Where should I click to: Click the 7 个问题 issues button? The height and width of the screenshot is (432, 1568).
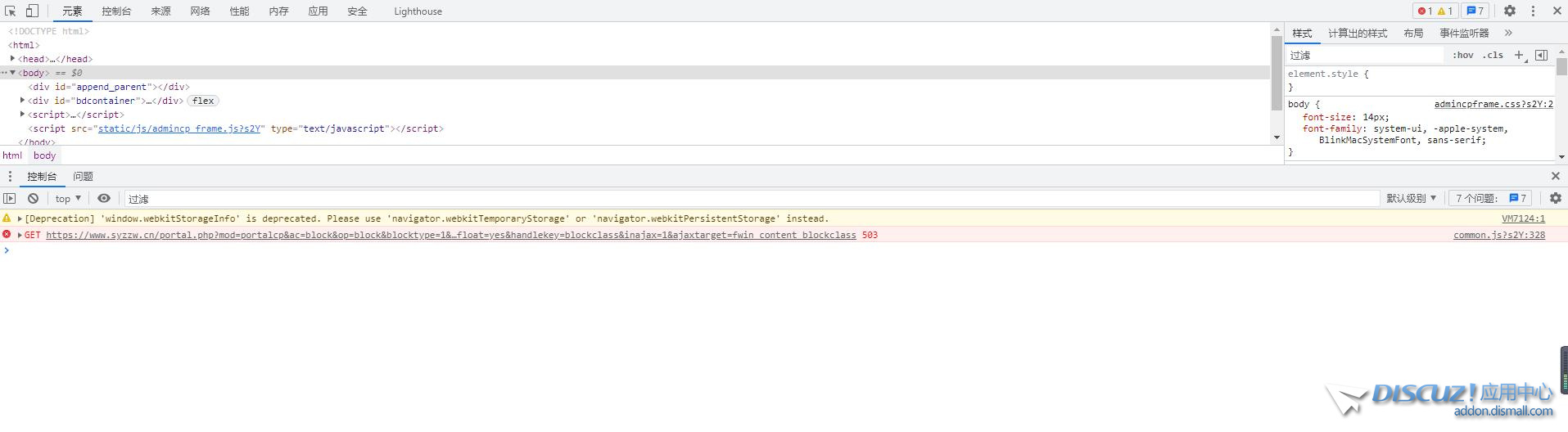tap(1490, 198)
